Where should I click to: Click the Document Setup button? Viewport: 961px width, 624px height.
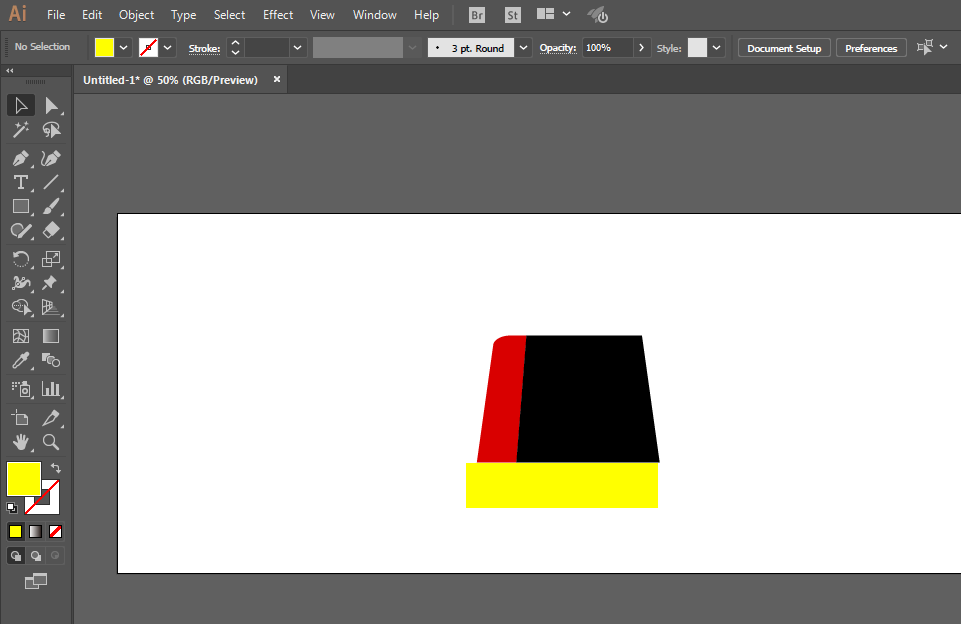784,48
